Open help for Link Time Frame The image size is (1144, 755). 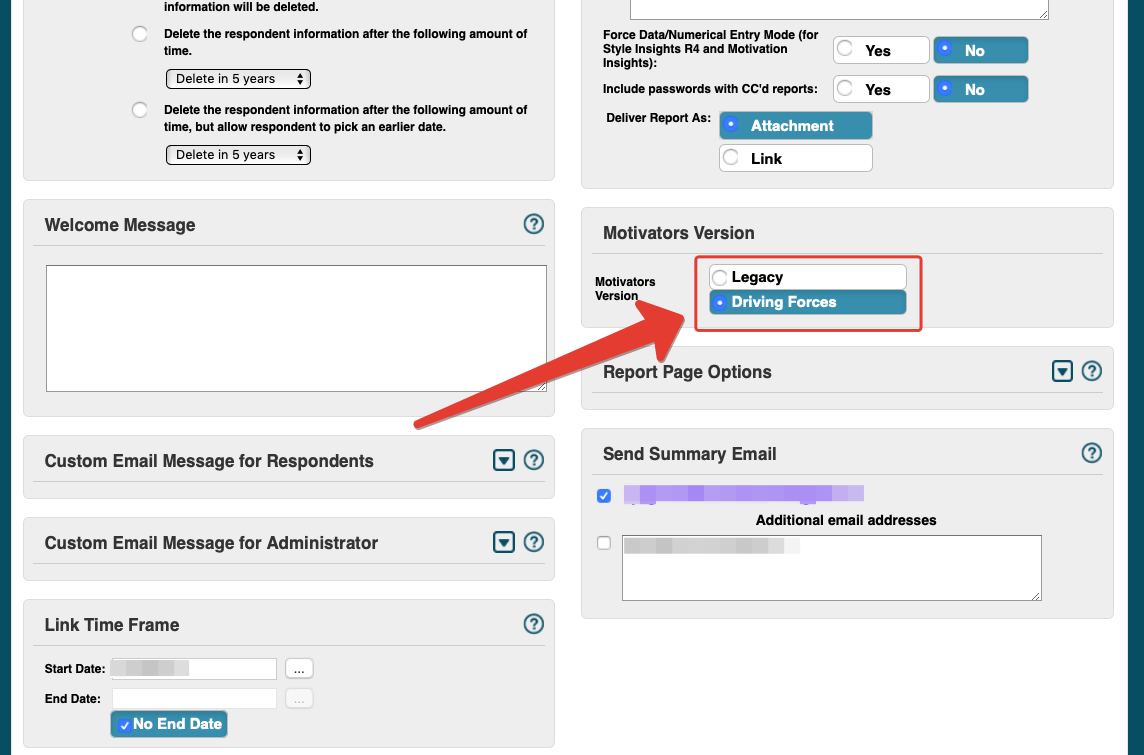[x=533, y=624]
